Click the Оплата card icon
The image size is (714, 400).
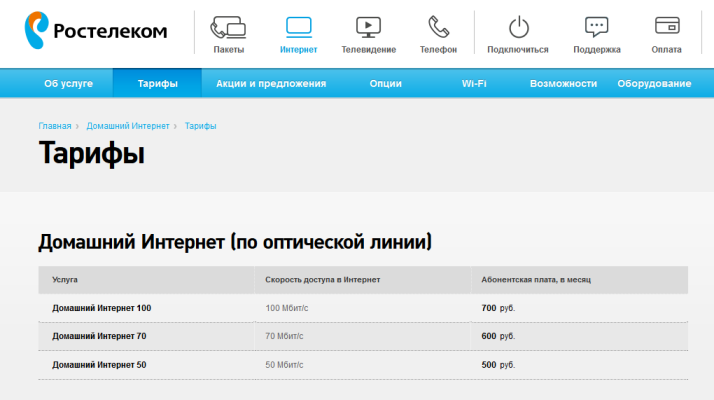[x=667, y=27]
